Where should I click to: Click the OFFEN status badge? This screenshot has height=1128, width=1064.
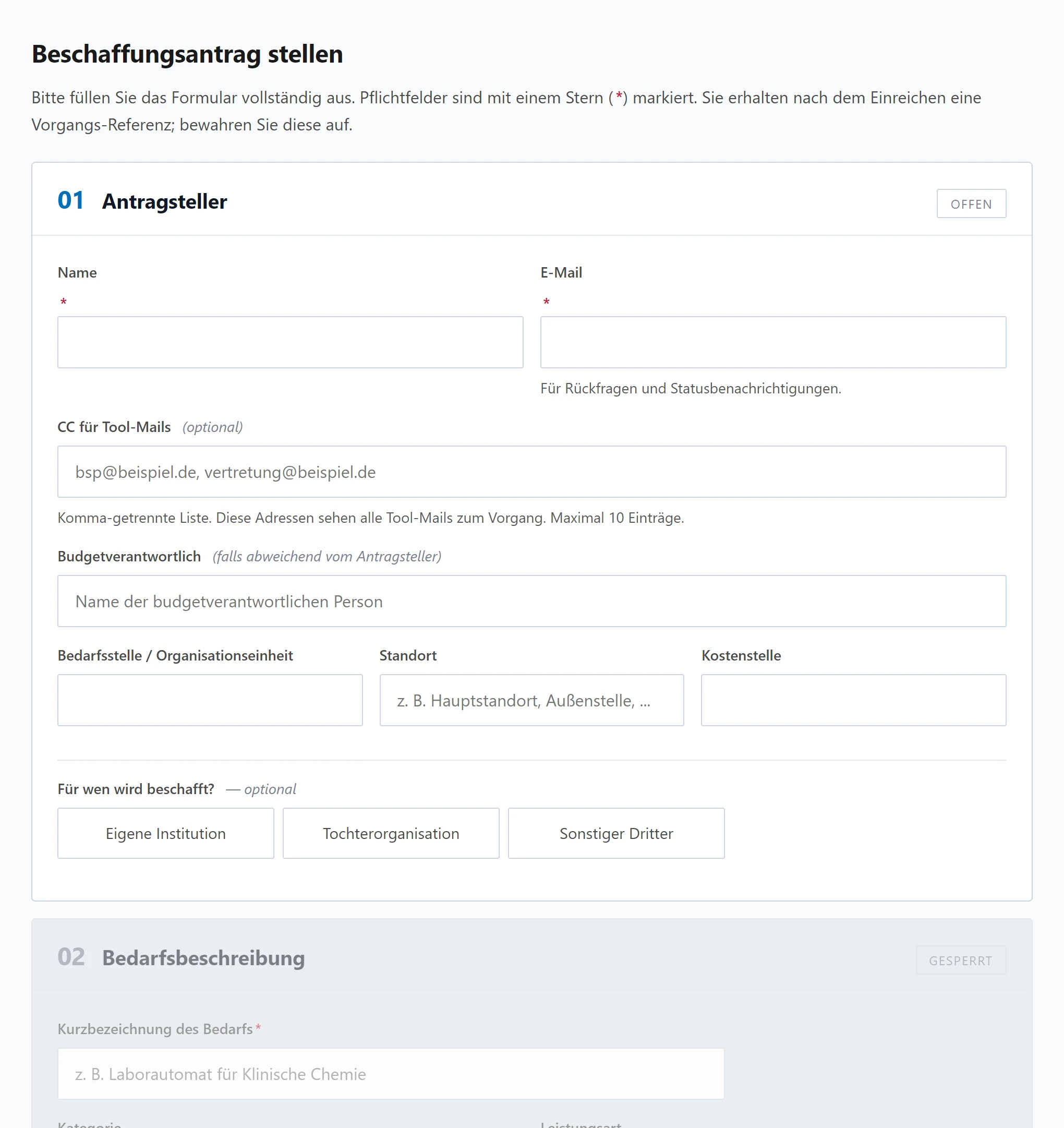click(x=971, y=203)
